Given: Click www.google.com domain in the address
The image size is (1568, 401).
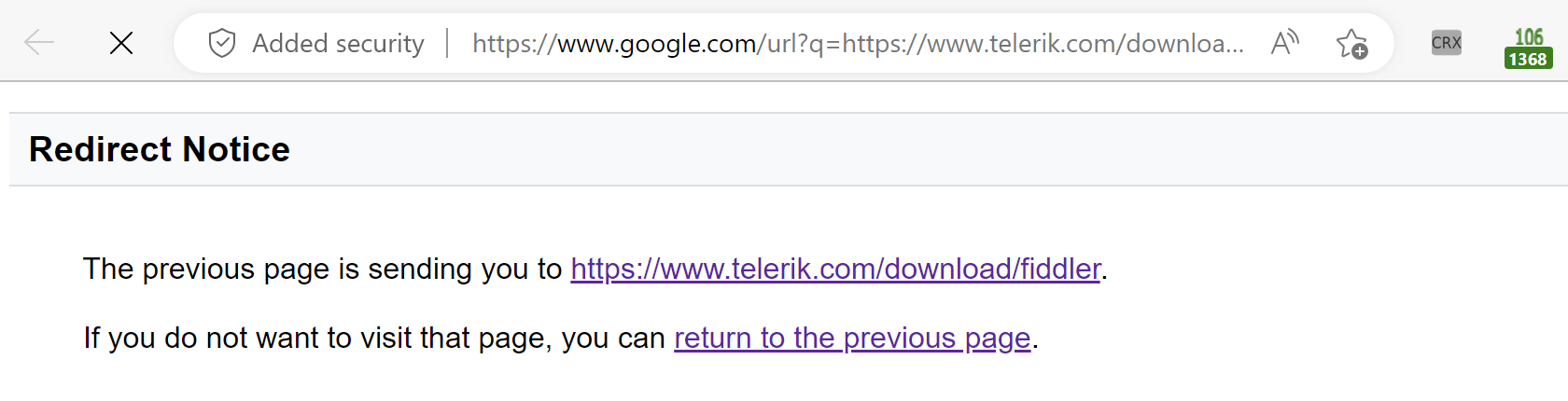Looking at the screenshot, I should click(656, 44).
